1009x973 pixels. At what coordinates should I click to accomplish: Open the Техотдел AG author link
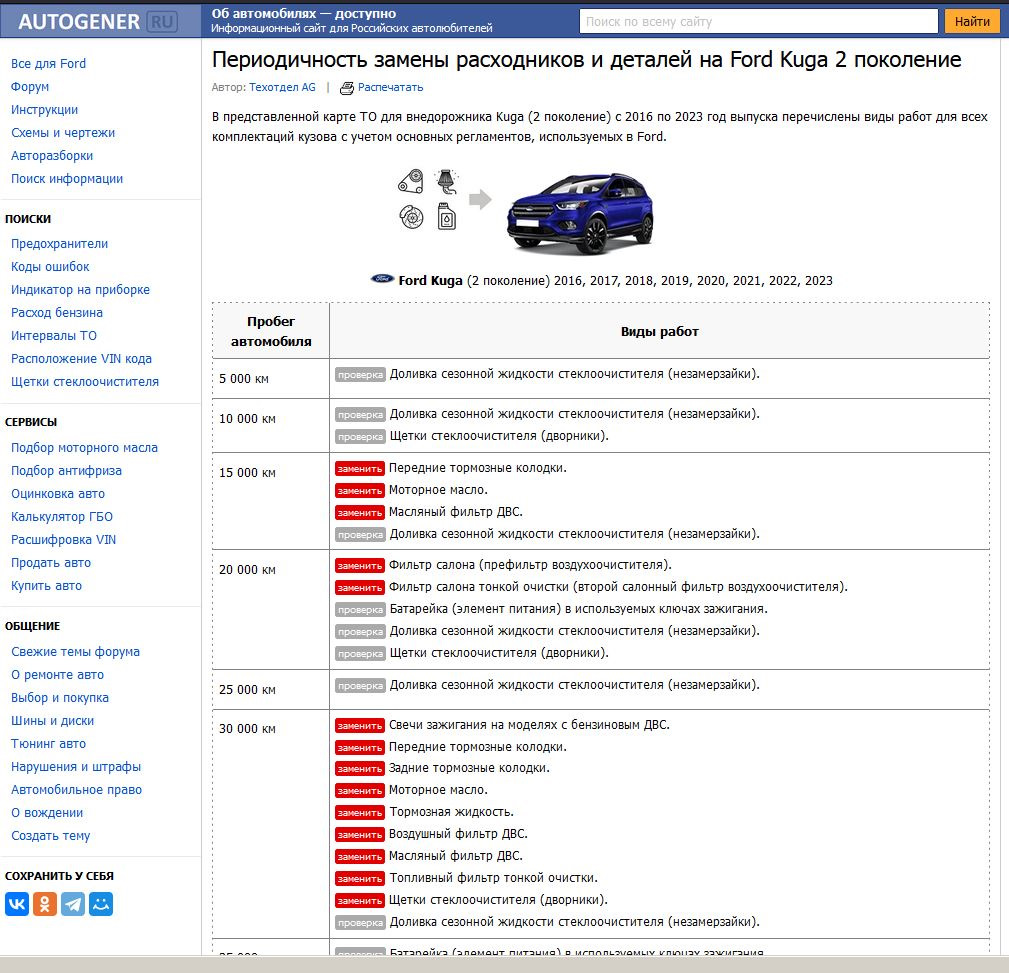[x=282, y=88]
